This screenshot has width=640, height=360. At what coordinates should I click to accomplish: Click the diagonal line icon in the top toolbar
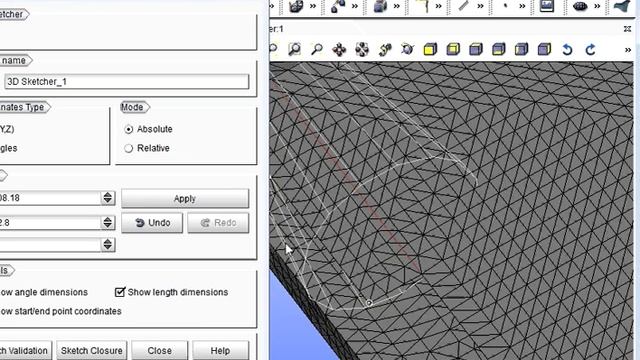(x=464, y=6)
